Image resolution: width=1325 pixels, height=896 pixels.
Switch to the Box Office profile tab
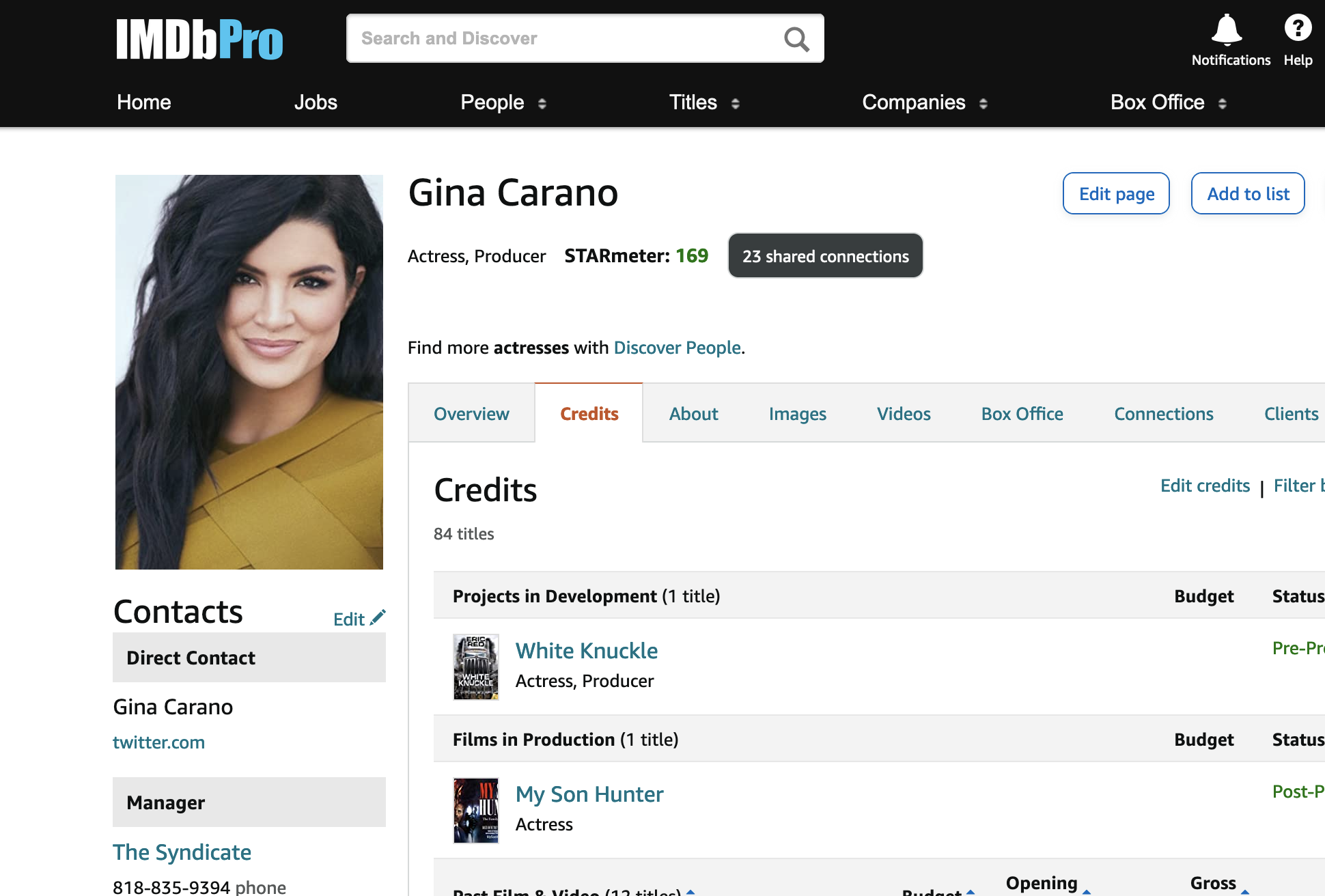[1022, 413]
